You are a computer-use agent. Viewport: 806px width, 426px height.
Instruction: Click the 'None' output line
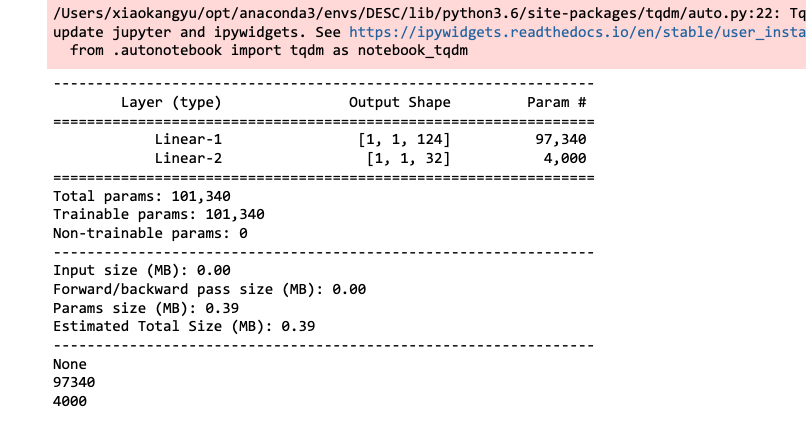[69, 364]
